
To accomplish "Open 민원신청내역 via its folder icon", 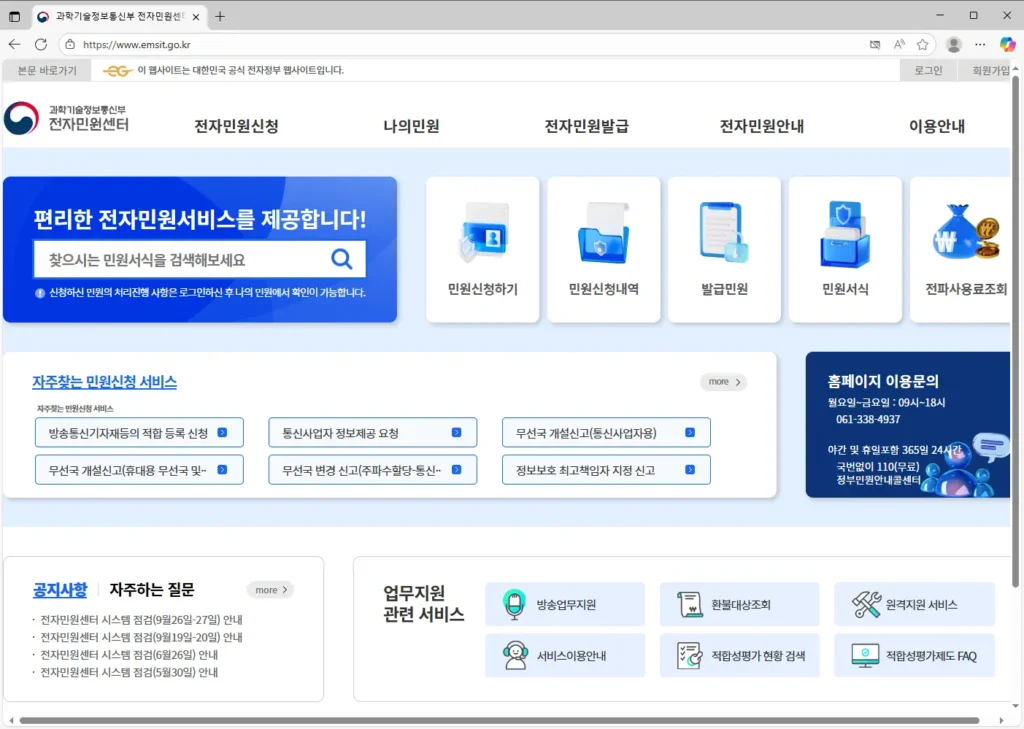I will [604, 232].
